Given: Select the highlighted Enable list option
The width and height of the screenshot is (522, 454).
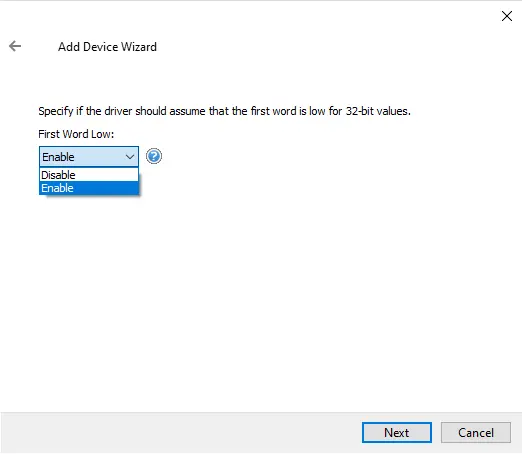Looking at the screenshot, I should pyautogui.click(x=89, y=188).
